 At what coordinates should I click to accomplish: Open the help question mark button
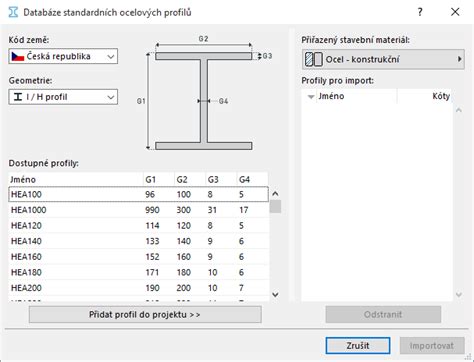click(x=420, y=12)
